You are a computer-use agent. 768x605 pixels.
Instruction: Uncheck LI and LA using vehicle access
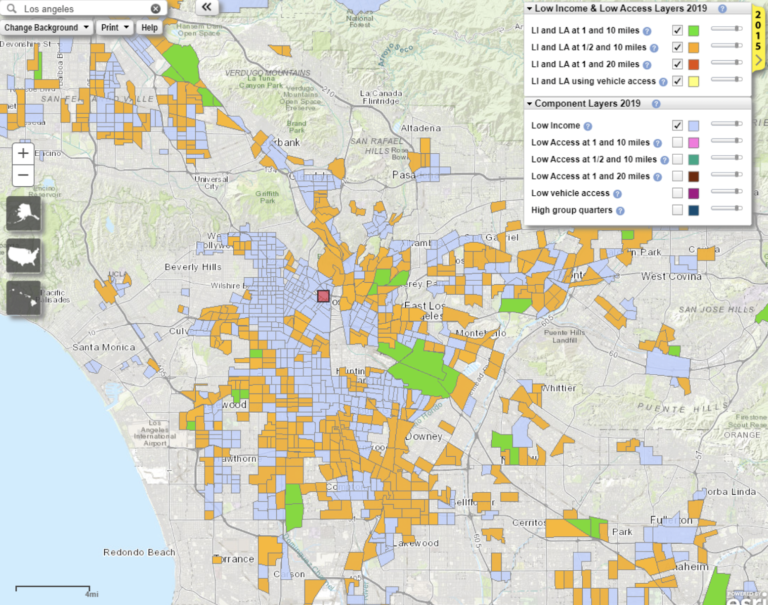[677, 81]
